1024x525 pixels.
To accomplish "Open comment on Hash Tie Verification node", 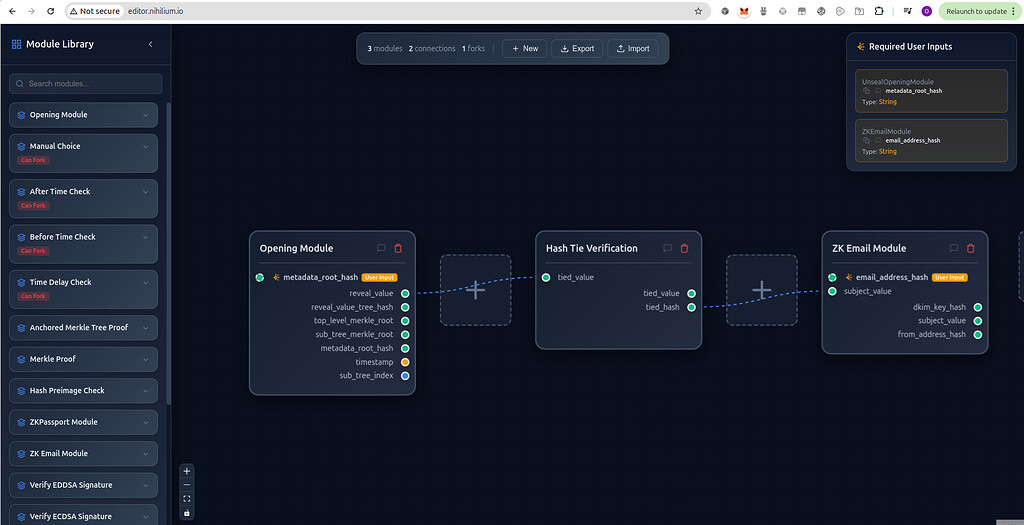I will click(667, 248).
